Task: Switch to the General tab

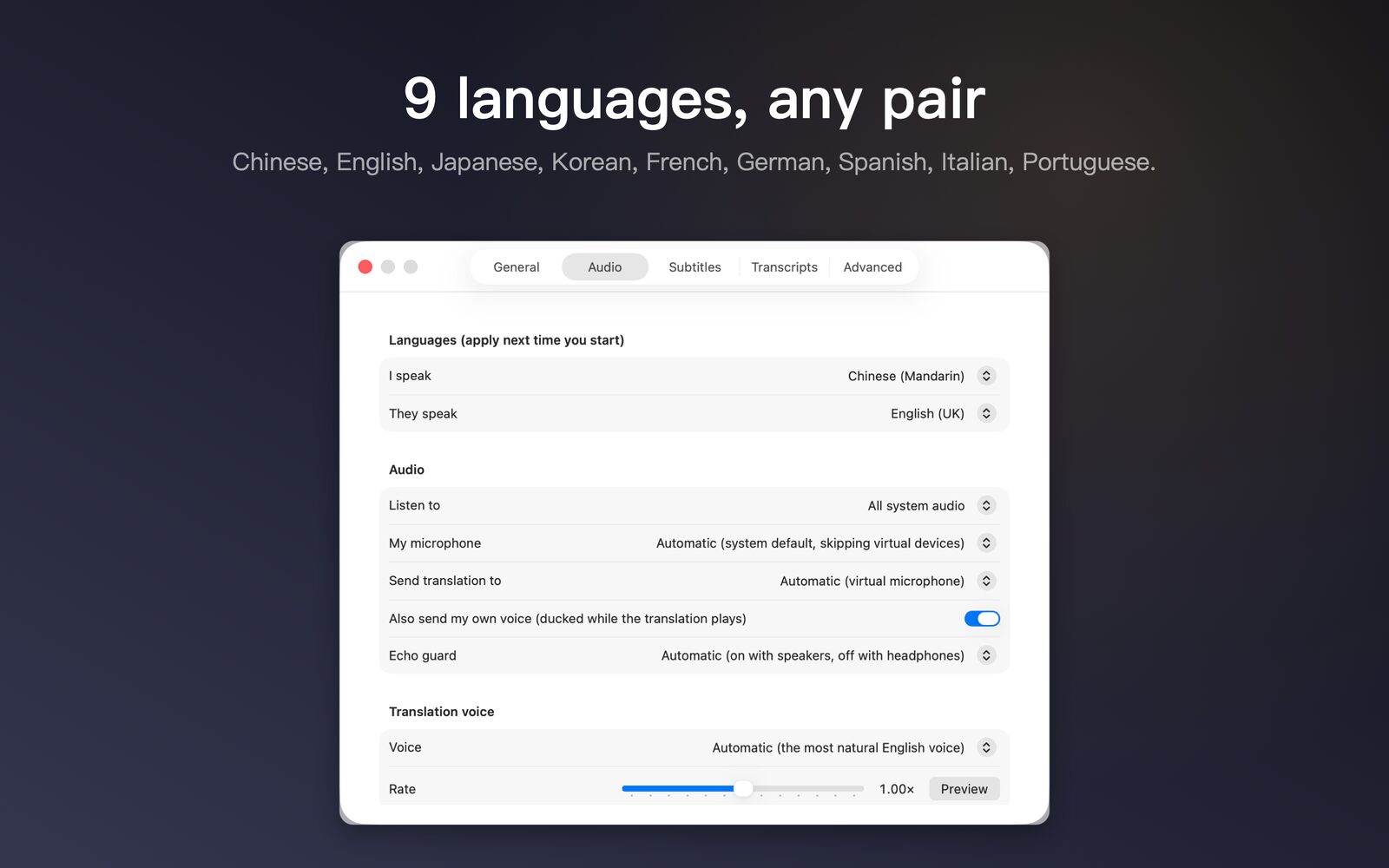Action: (516, 267)
